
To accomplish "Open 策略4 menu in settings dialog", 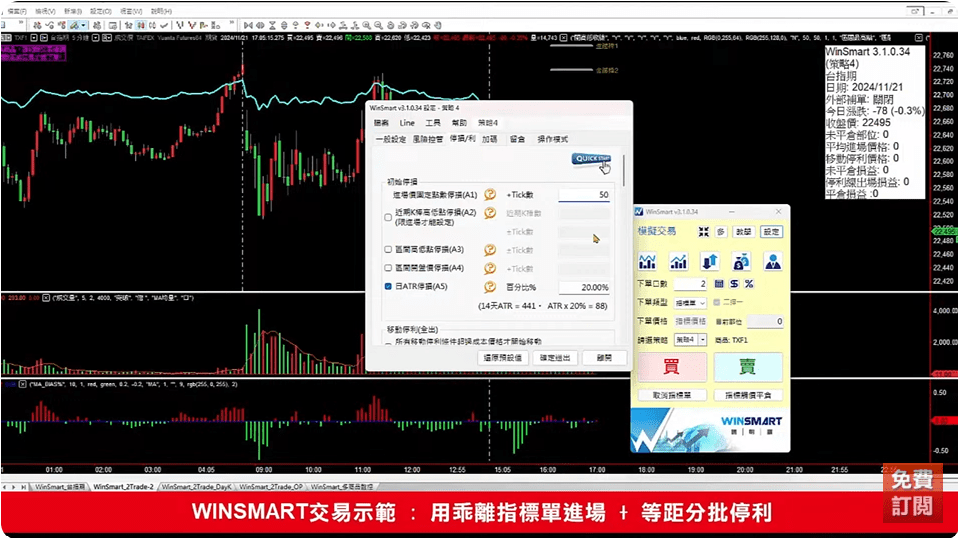I will 488,123.
